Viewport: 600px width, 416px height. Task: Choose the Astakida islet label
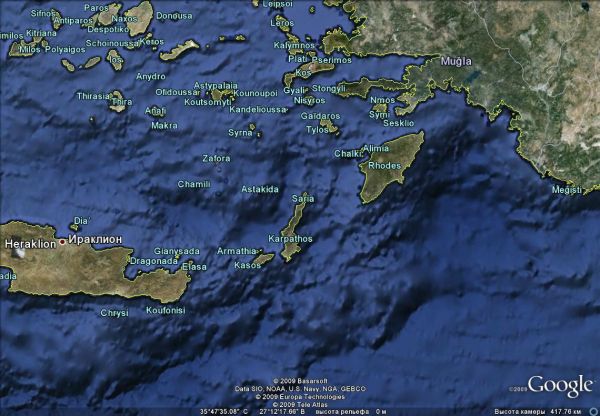260,189
